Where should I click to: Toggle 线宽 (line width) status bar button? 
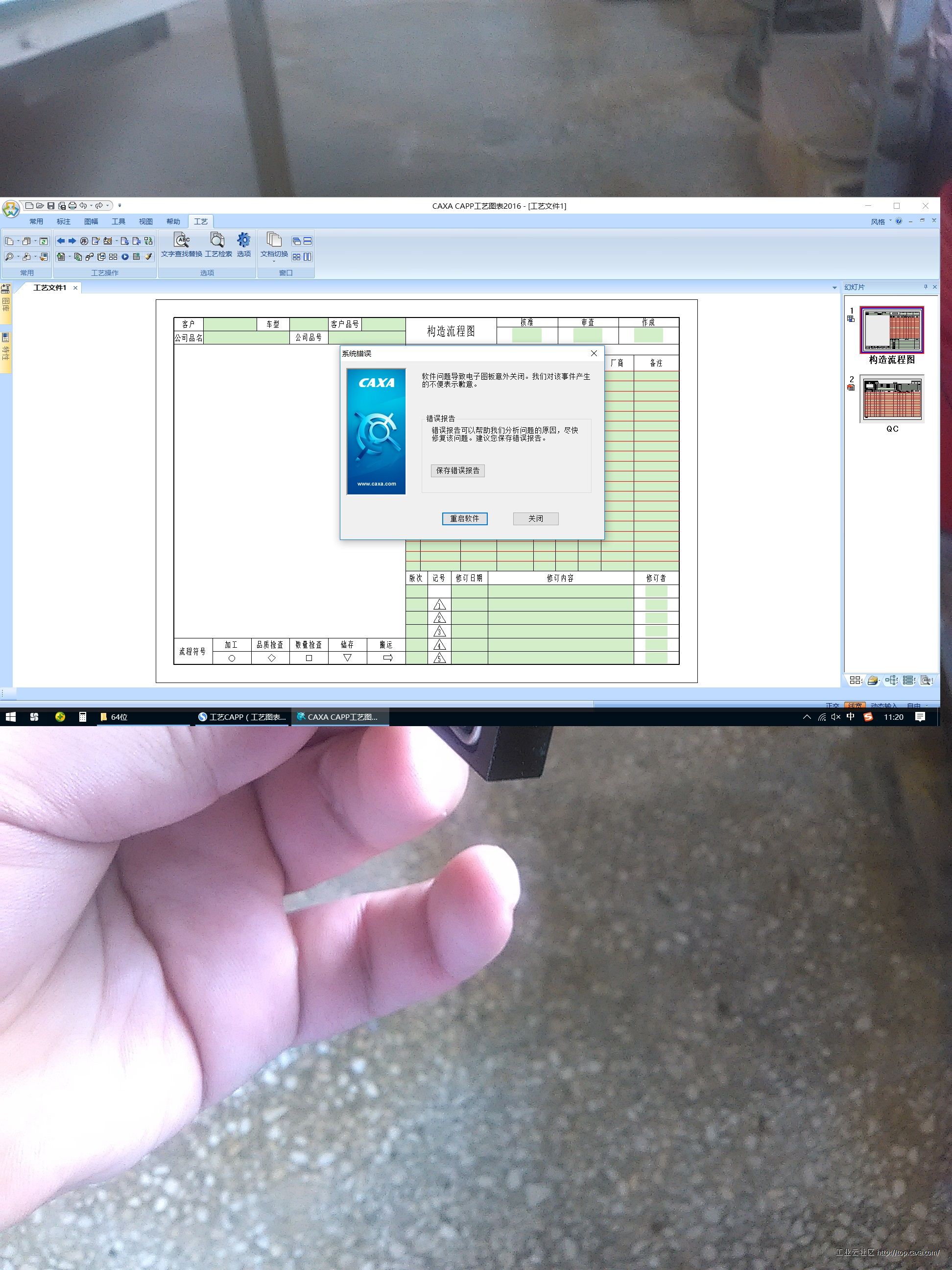tap(855, 706)
